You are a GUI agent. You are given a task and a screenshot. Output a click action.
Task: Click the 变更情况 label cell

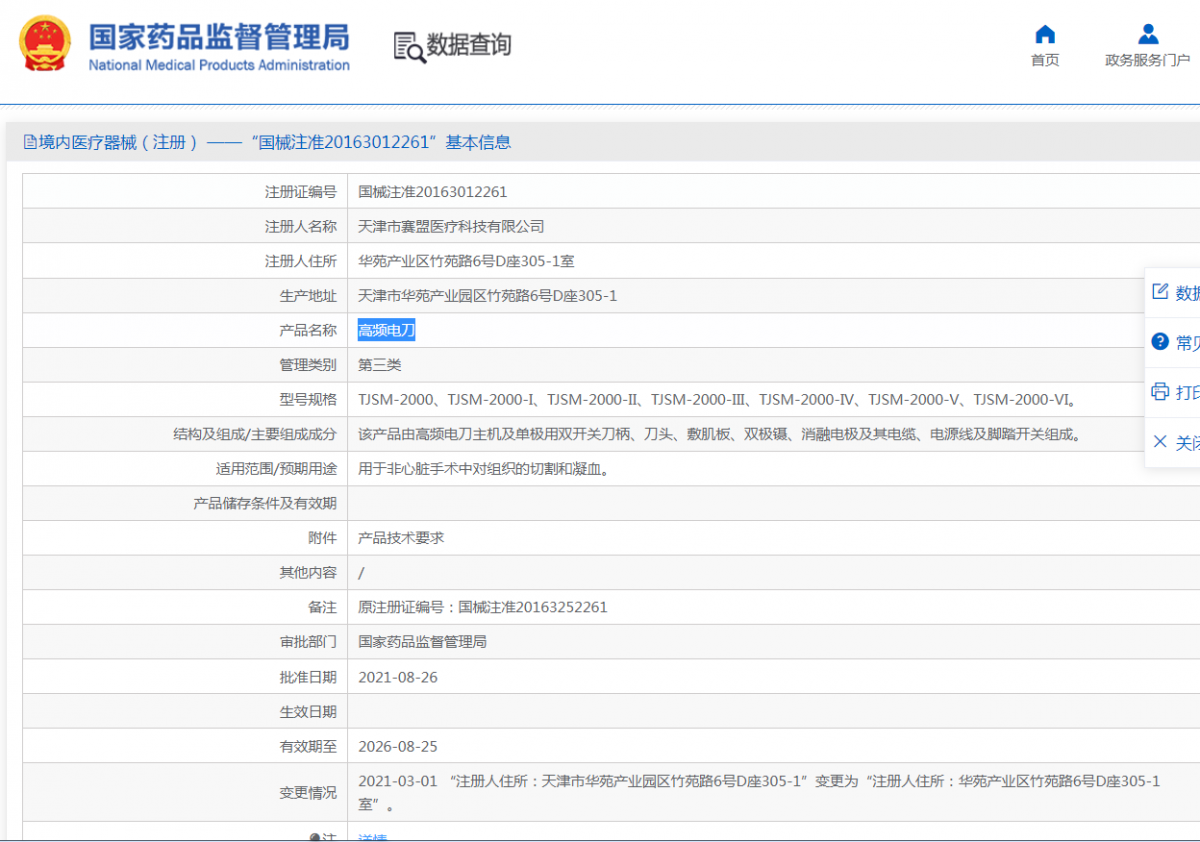click(185, 793)
